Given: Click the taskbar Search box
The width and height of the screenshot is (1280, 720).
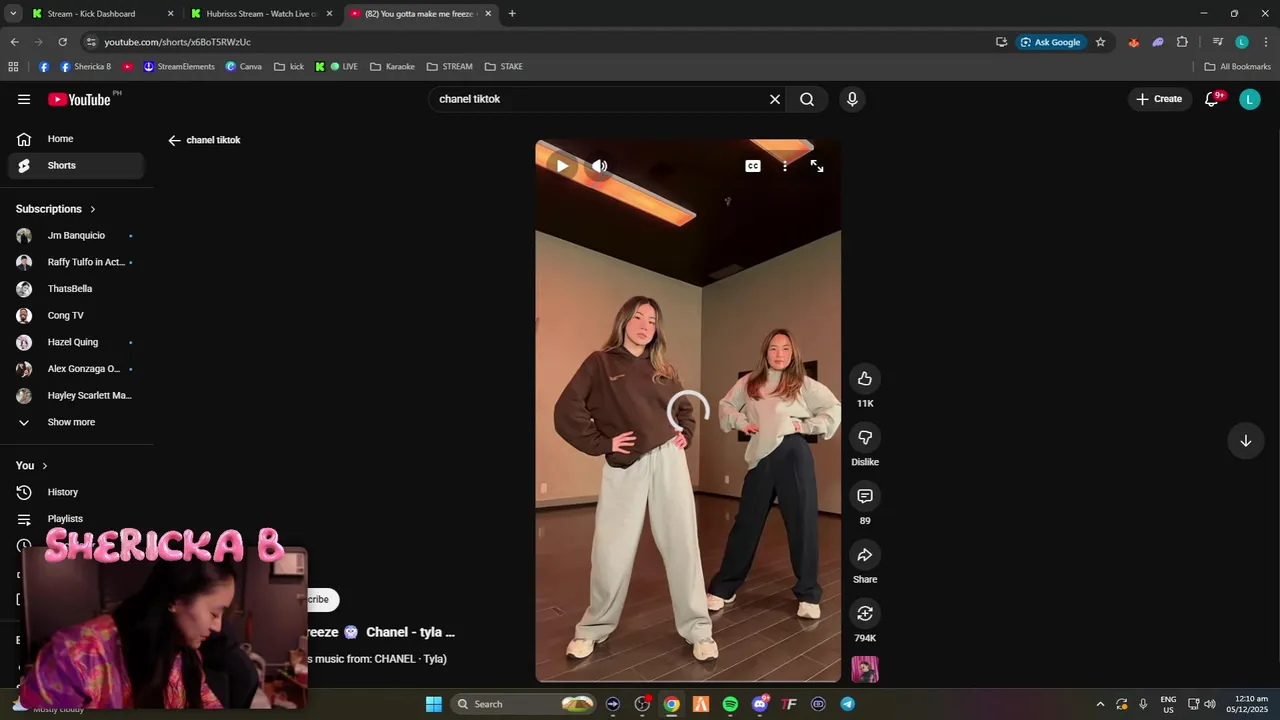Looking at the screenshot, I should click(x=524, y=704).
